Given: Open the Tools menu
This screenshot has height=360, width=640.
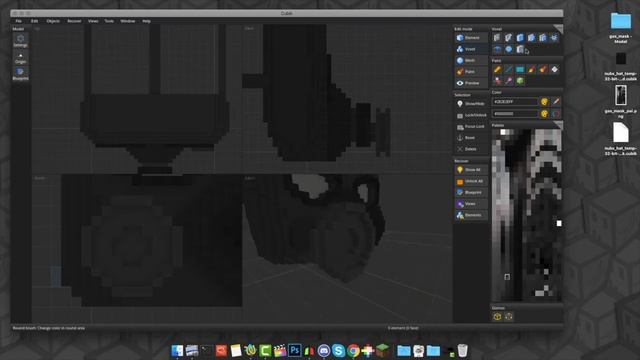Looking at the screenshot, I should tap(109, 21).
